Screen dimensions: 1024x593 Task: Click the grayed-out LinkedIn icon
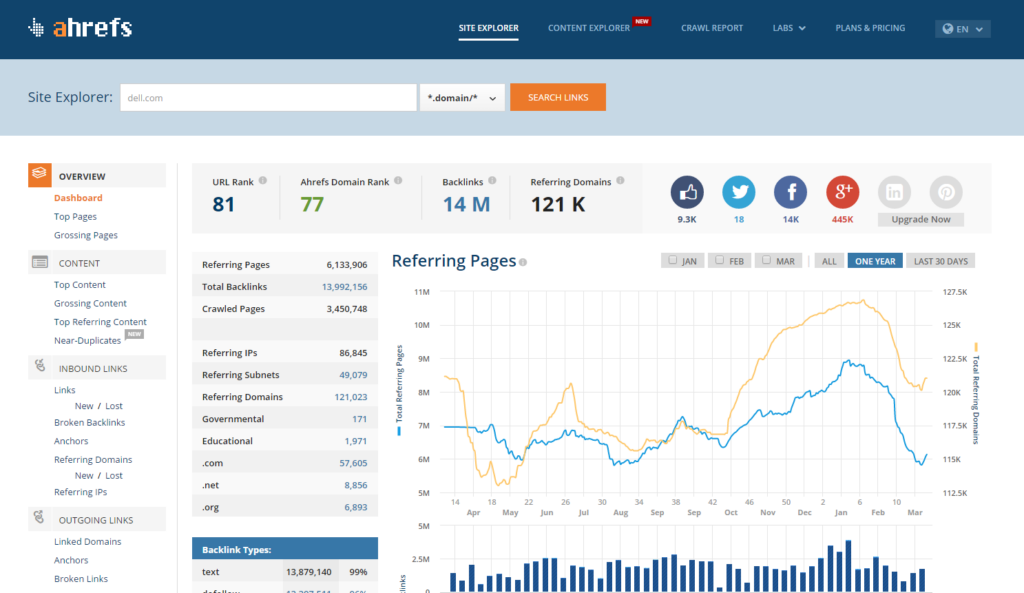click(894, 192)
